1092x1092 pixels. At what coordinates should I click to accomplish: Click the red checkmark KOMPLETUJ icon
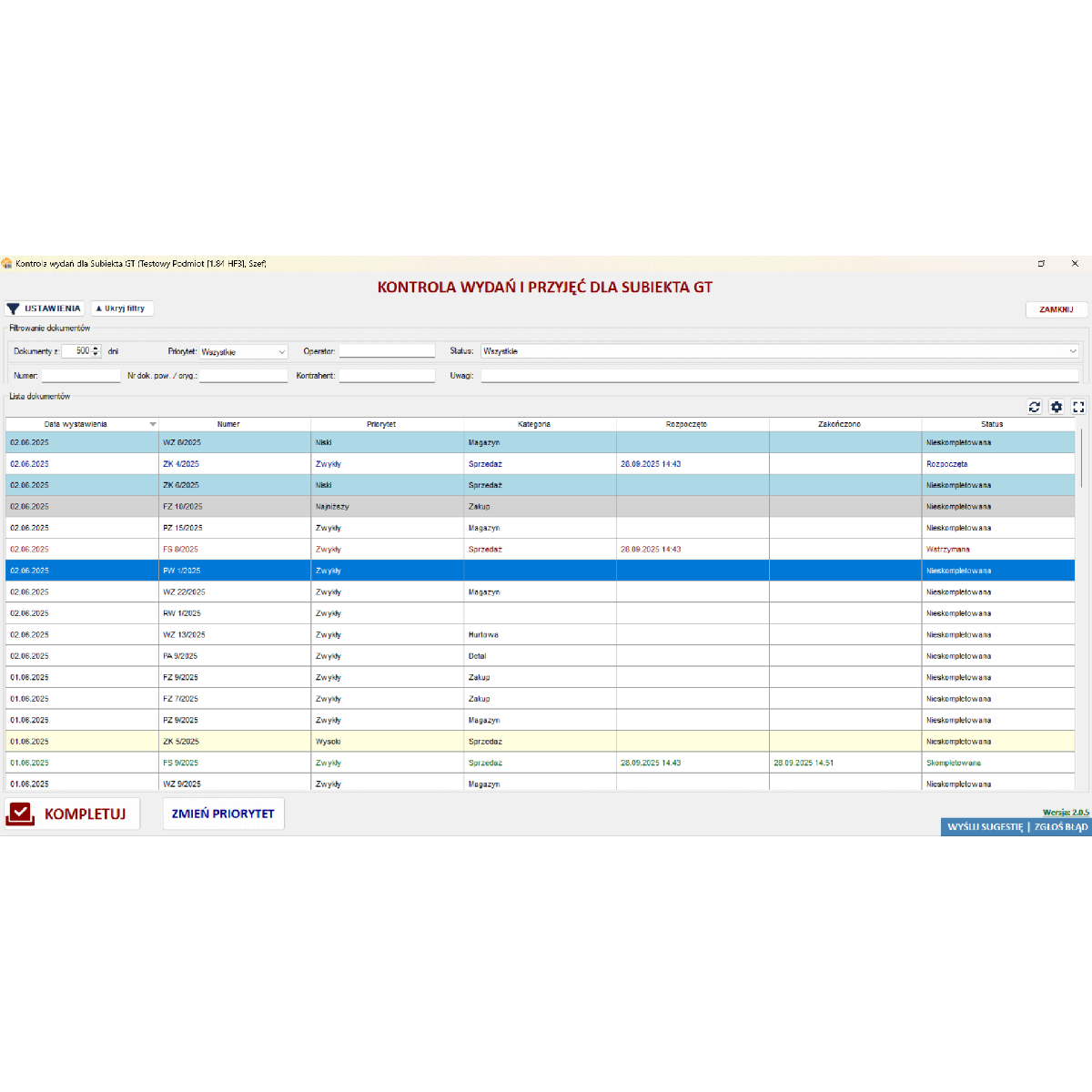tap(20, 814)
